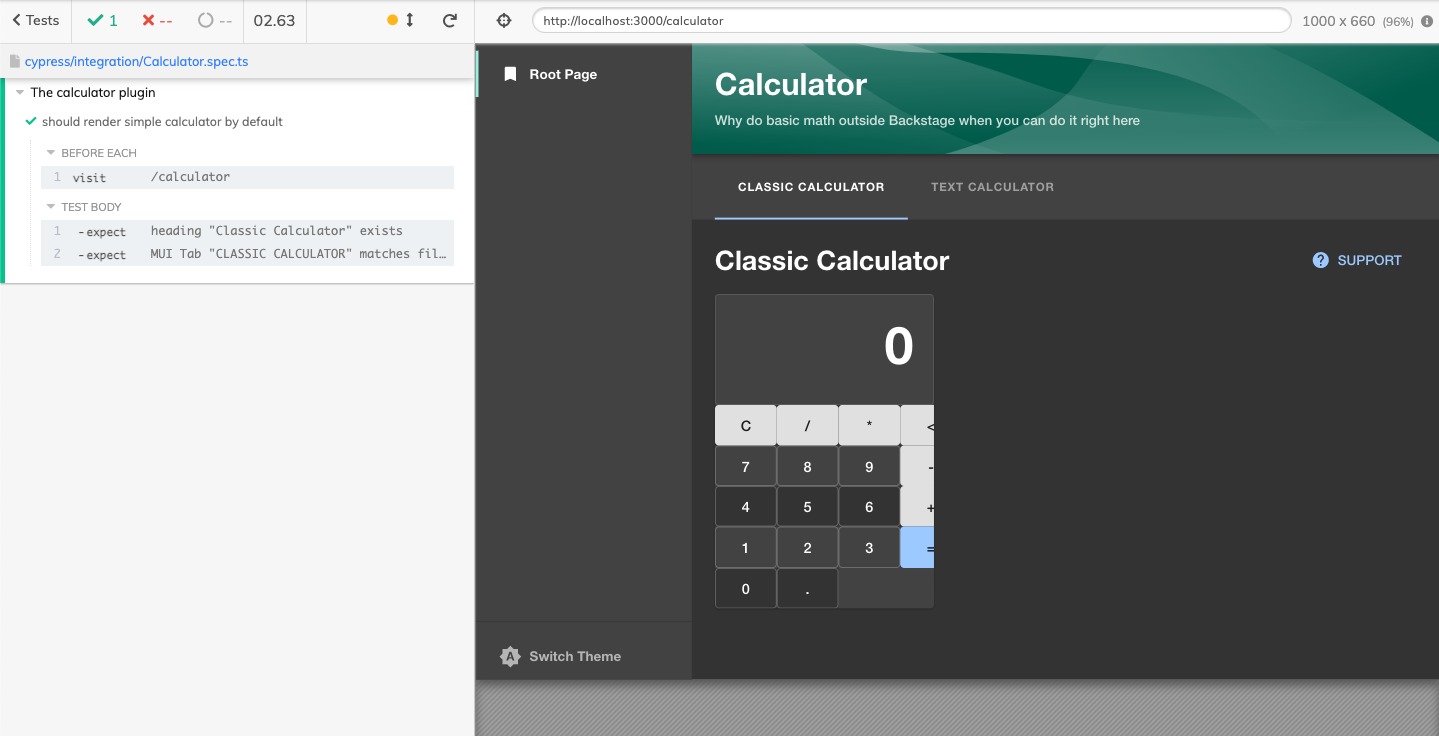Click the Root Page bookmark icon
Screen dimensions: 1439x736
pyautogui.click(x=511, y=73)
